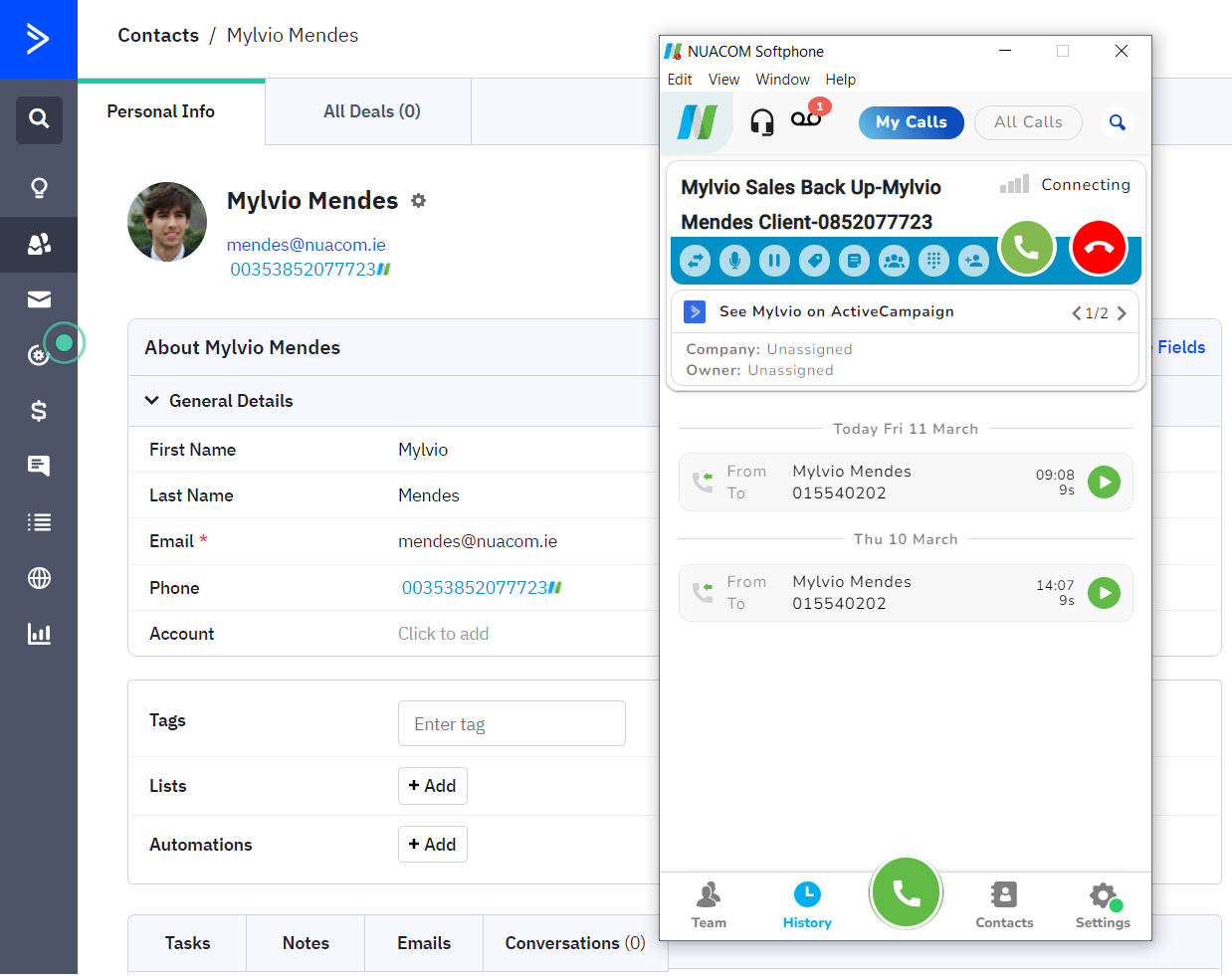Screen dimensions: 1232x976
Task: Switch to the All Deals (0) tab
Action: pos(371,111)
